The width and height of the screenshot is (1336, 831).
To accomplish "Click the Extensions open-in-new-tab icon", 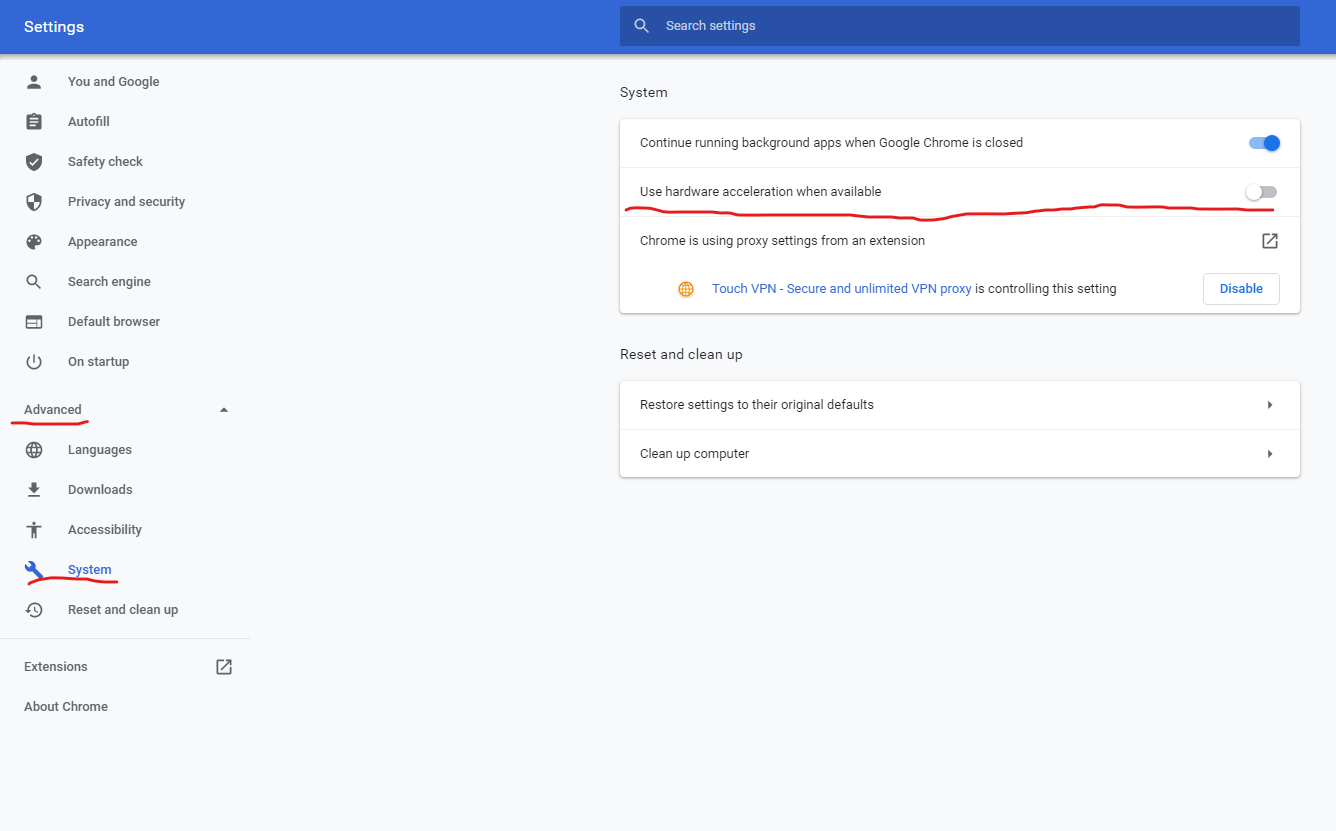I will (x=224, y=667).
